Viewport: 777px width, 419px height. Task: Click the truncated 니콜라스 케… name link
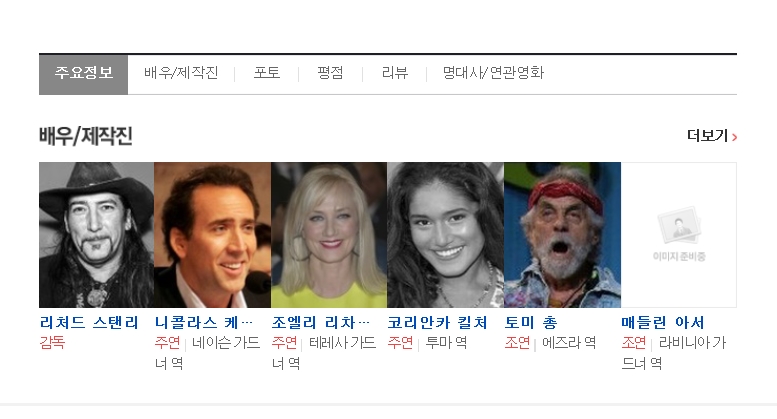click(204, 323)
